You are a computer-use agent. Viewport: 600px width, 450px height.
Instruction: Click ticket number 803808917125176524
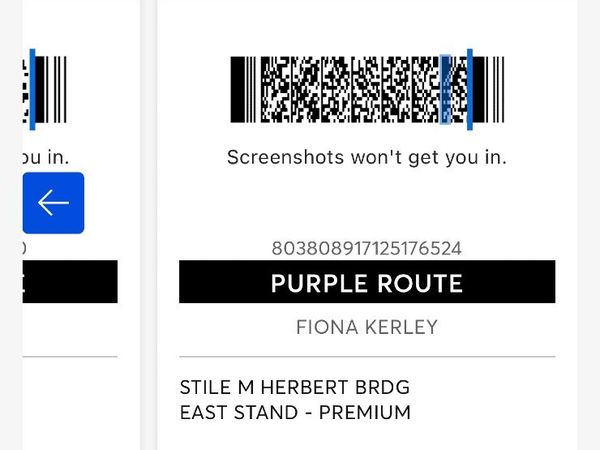pos(367,248)
